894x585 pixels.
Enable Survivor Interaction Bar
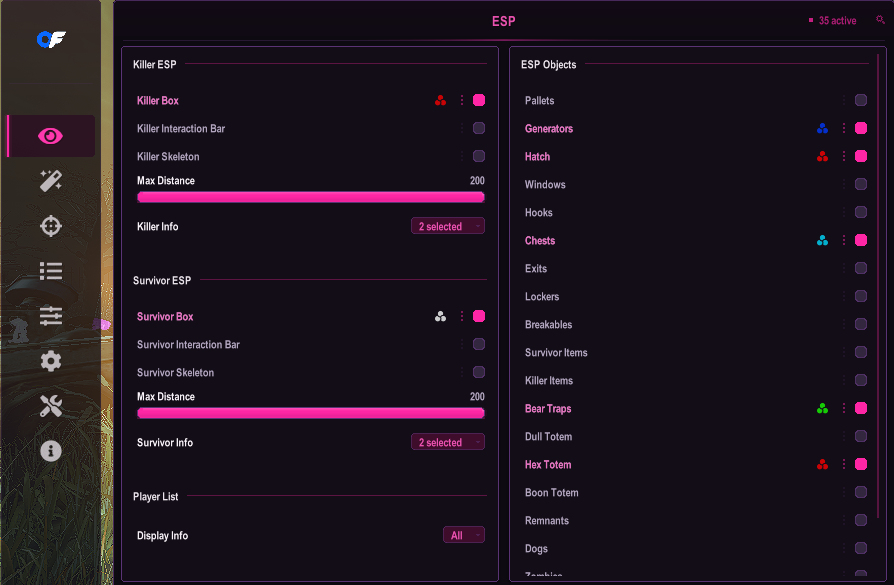(x=479, y=344)
